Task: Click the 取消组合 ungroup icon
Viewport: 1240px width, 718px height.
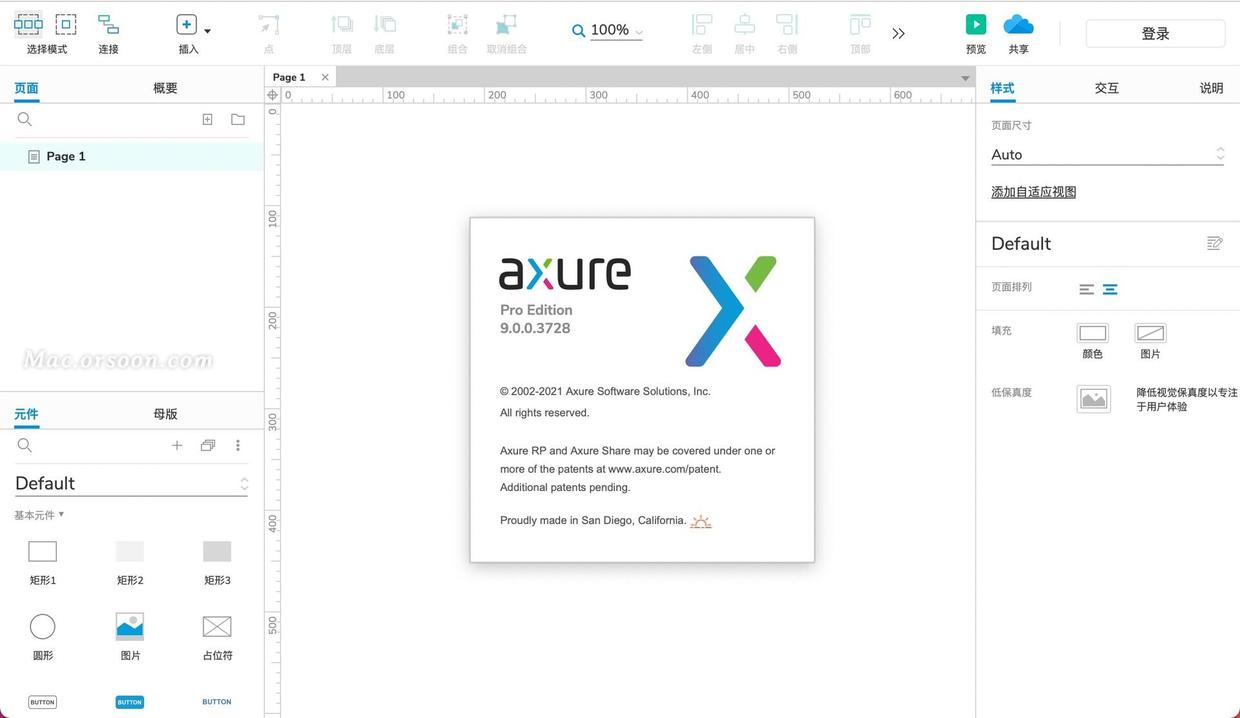Action: [x=506, y=24]
